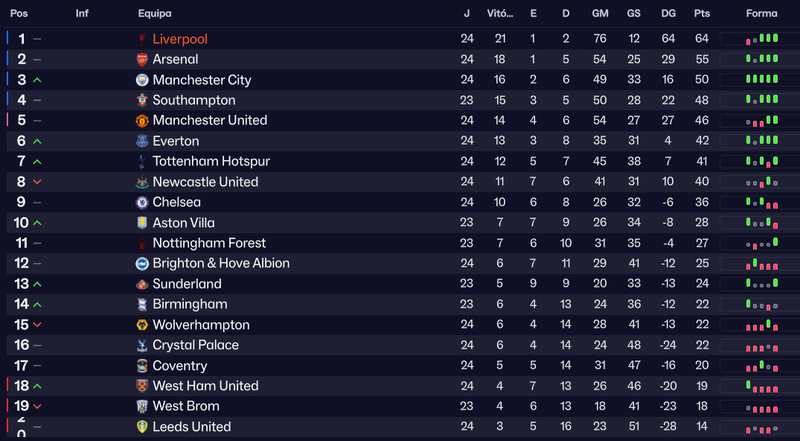Viewport: 800px width, 441px height.
Task: Open the Tottenham Hotspur team link
Action: (x=211, y=161)
